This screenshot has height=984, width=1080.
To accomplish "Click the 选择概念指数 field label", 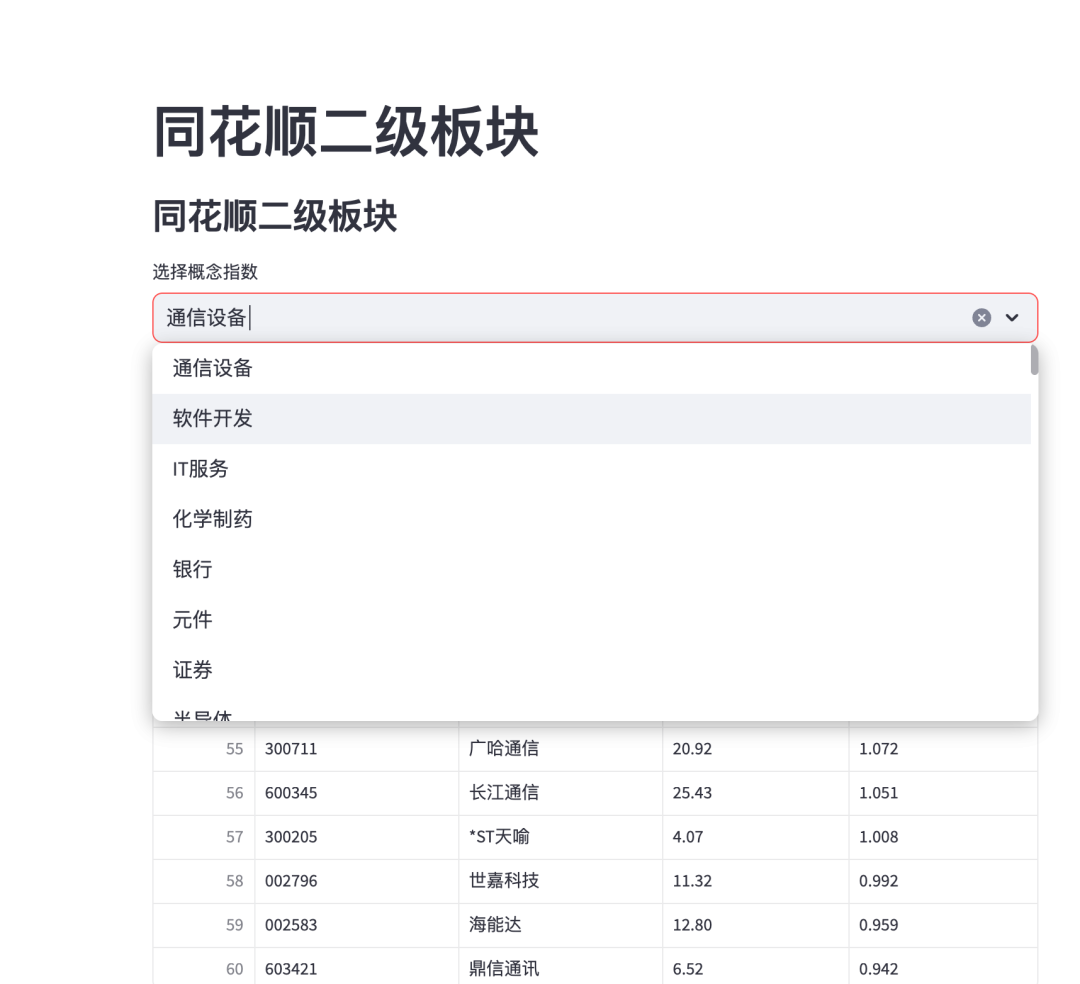I will (205, 272).
